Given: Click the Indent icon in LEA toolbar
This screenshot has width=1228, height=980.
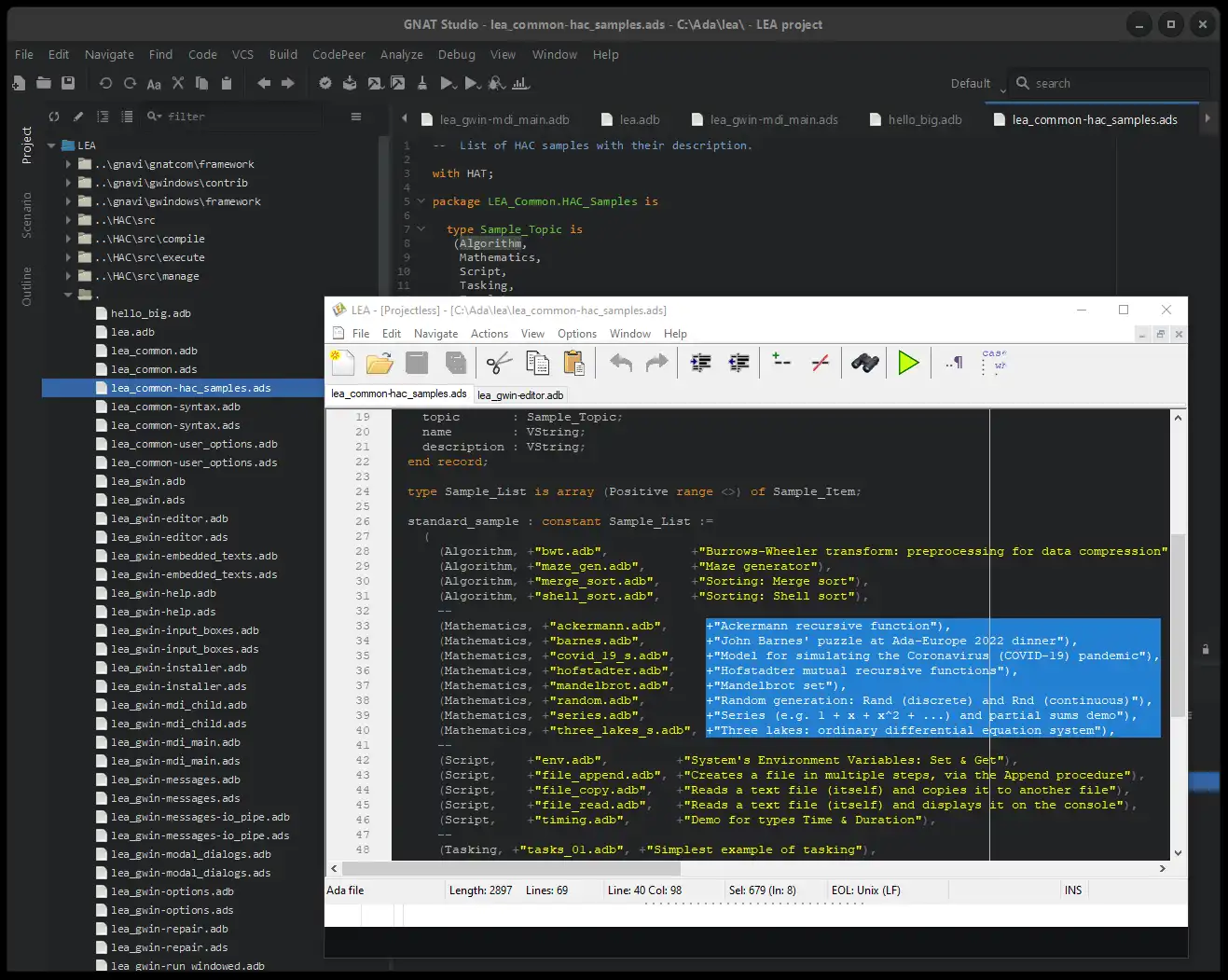Looking at the screenshot, I should [700, 363].
